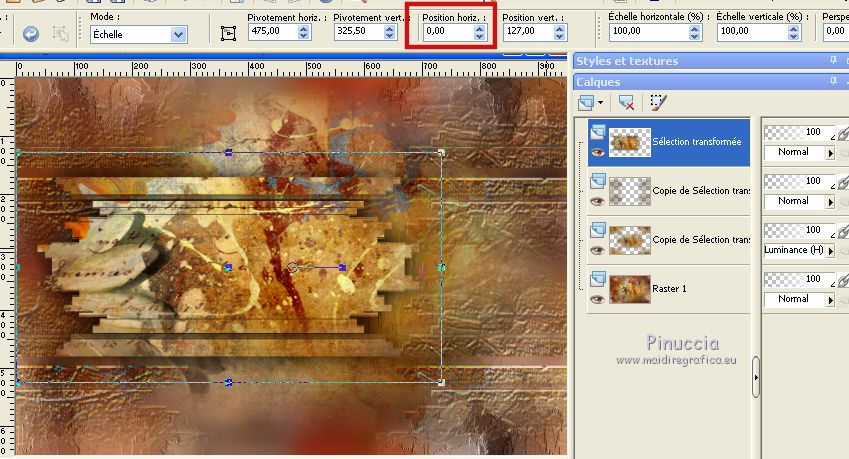Screen dimensions: 849x459
Task: Click the Pivotement horiz. spinner arrows
Action: point(304,32)
